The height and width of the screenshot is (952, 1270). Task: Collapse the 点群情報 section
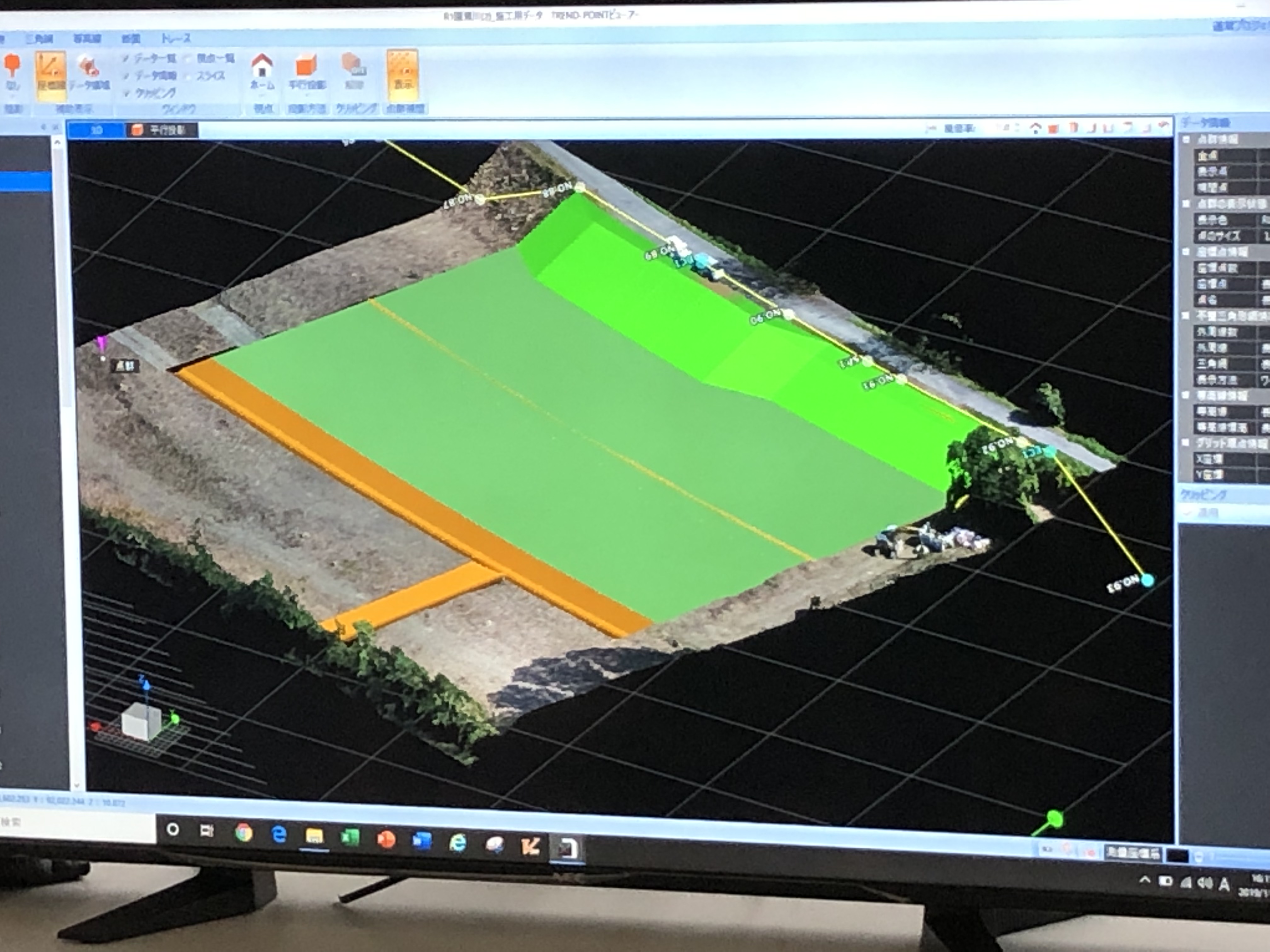coord(1186,139)
